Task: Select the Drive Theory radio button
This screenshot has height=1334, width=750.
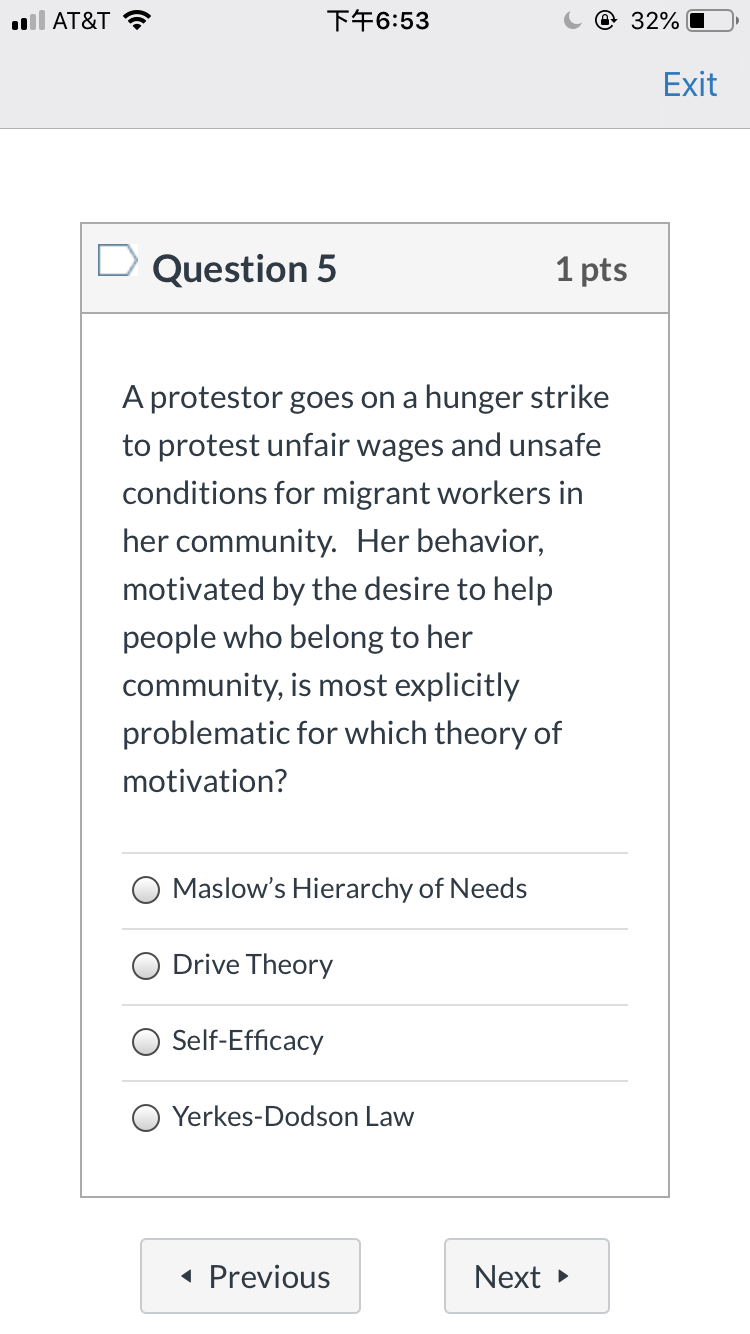Action: (x=147, y=966)
